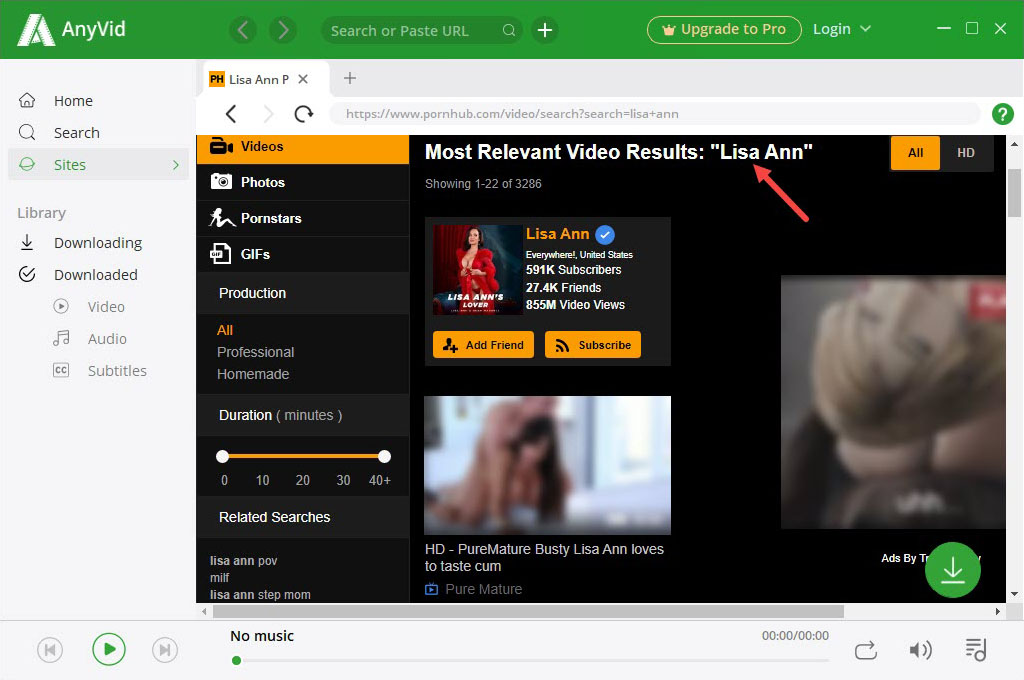Viewport: 1024px width, 680px height.
Task: Click the embedded browser back arrow
Action: tap(231, 114)
